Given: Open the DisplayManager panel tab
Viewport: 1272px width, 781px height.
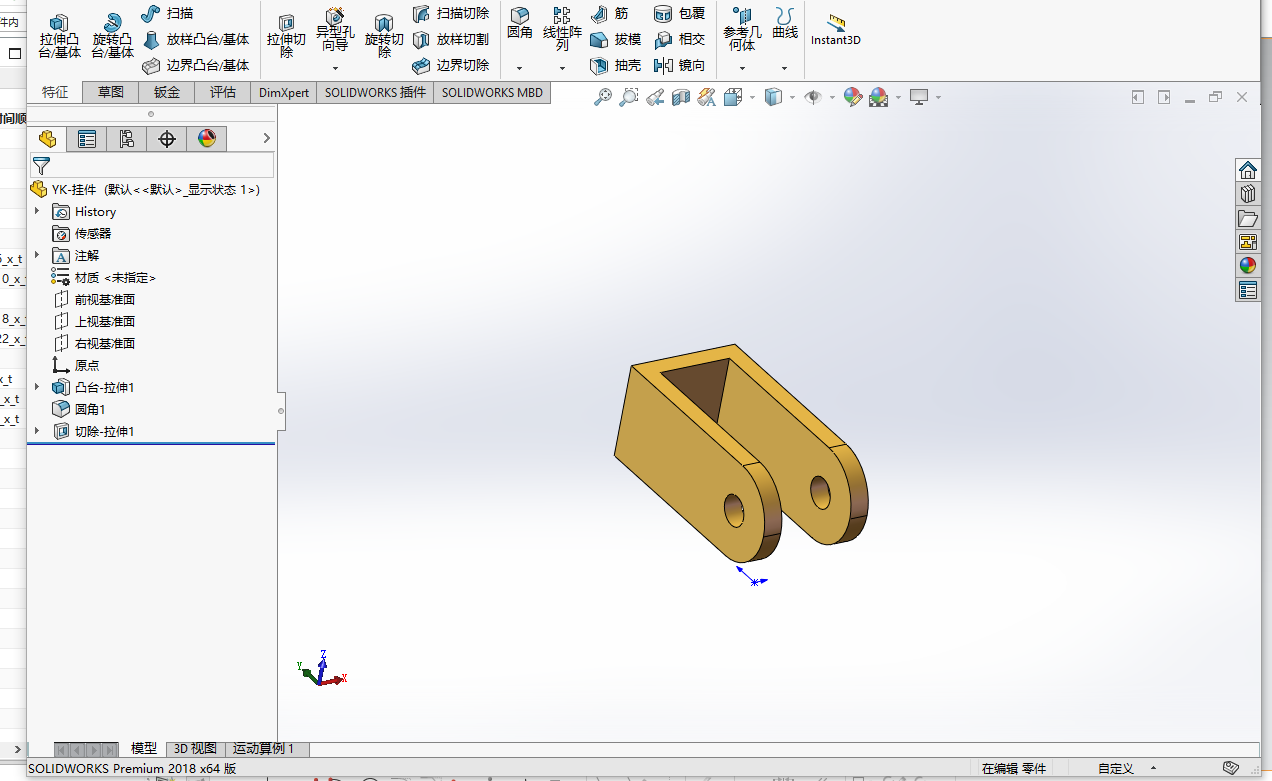Looking at the screenshot, I should pos(207,139).
